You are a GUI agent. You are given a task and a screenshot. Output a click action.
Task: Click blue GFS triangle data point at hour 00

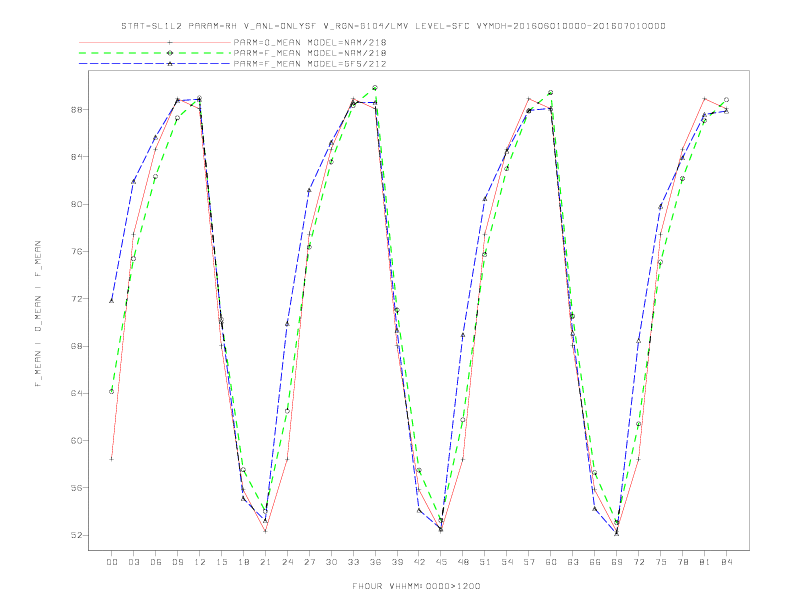[112, 301]
